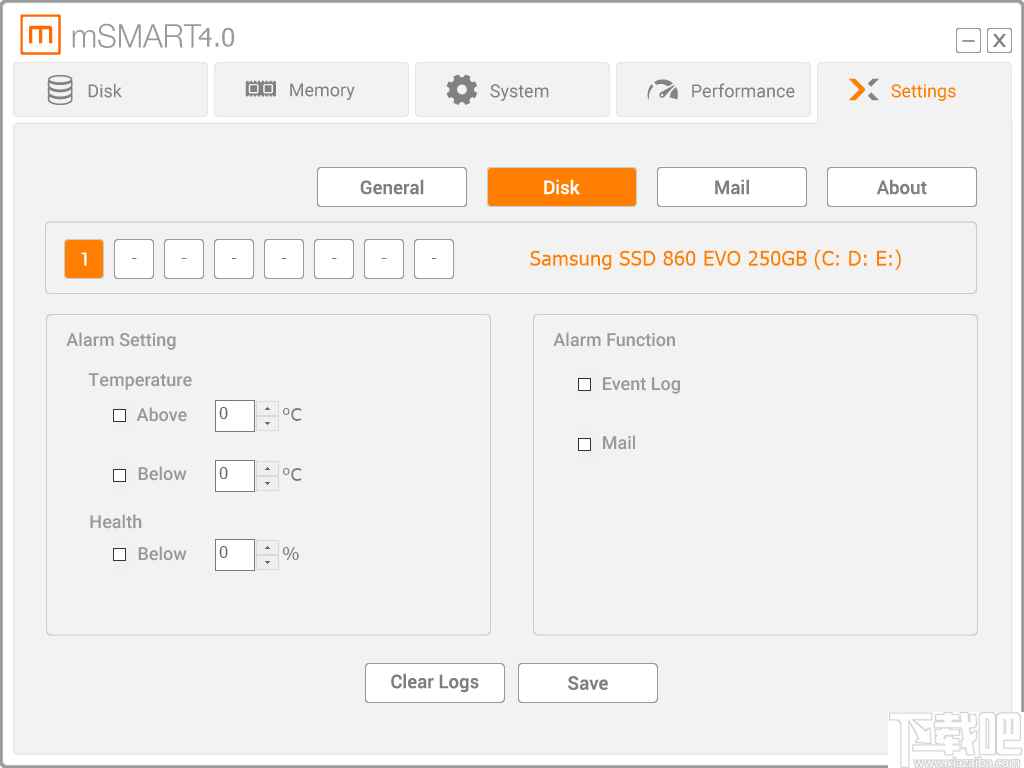
Task: Click the second empty disk slot
Action: pos(134,258)
